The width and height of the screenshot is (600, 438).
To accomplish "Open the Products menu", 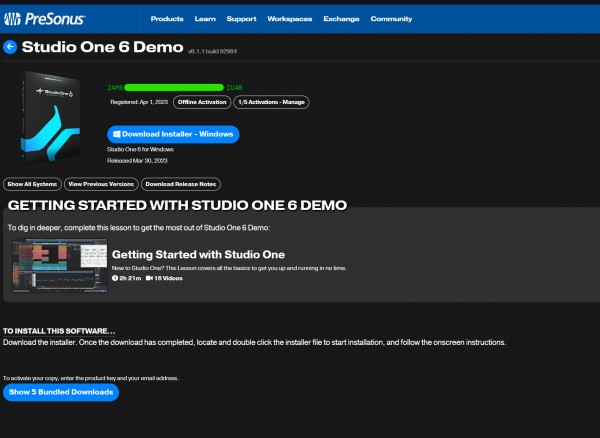I will click(166, 19).
